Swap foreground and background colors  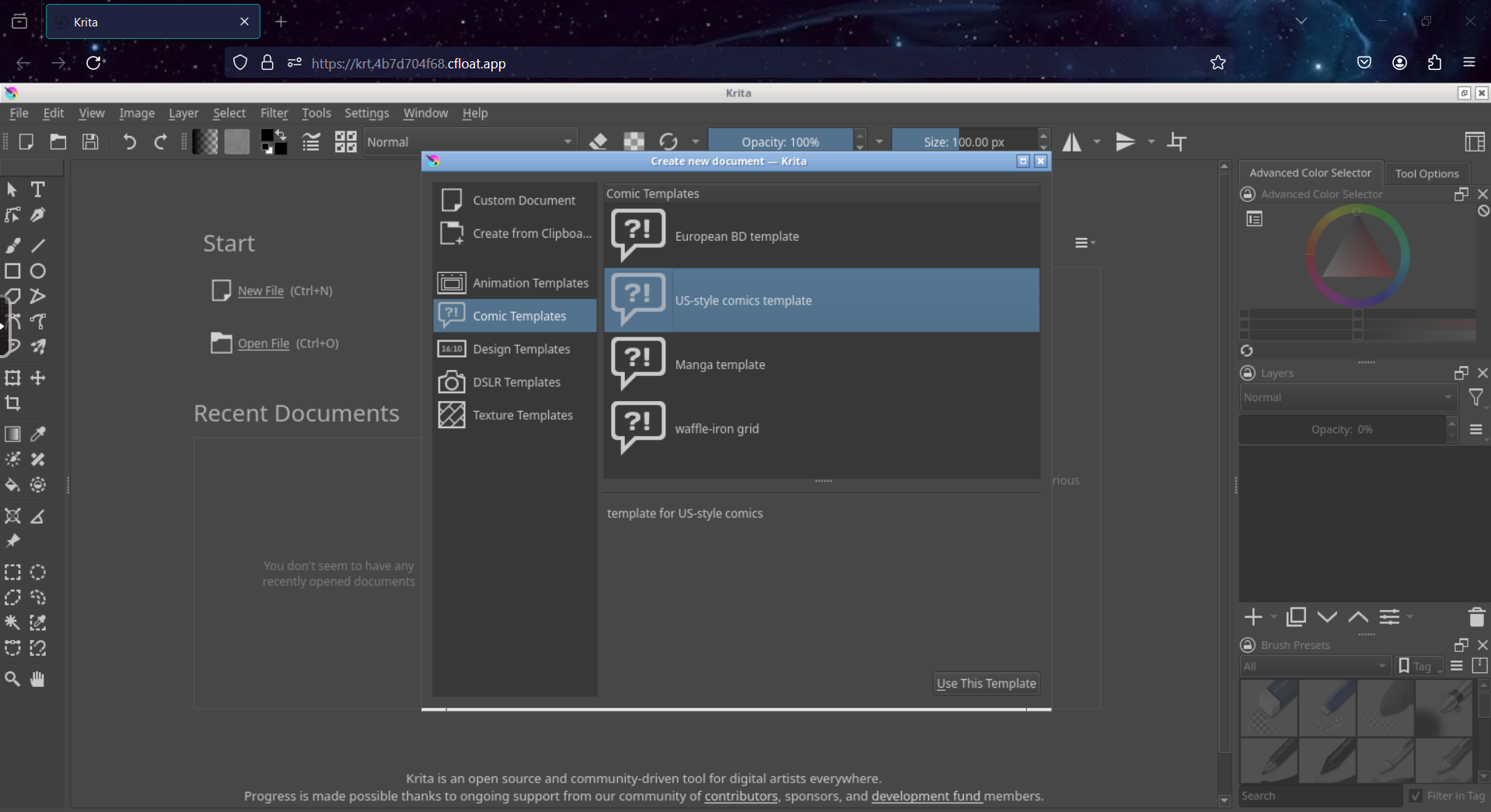pyautogui.click(x=281, y=135)
